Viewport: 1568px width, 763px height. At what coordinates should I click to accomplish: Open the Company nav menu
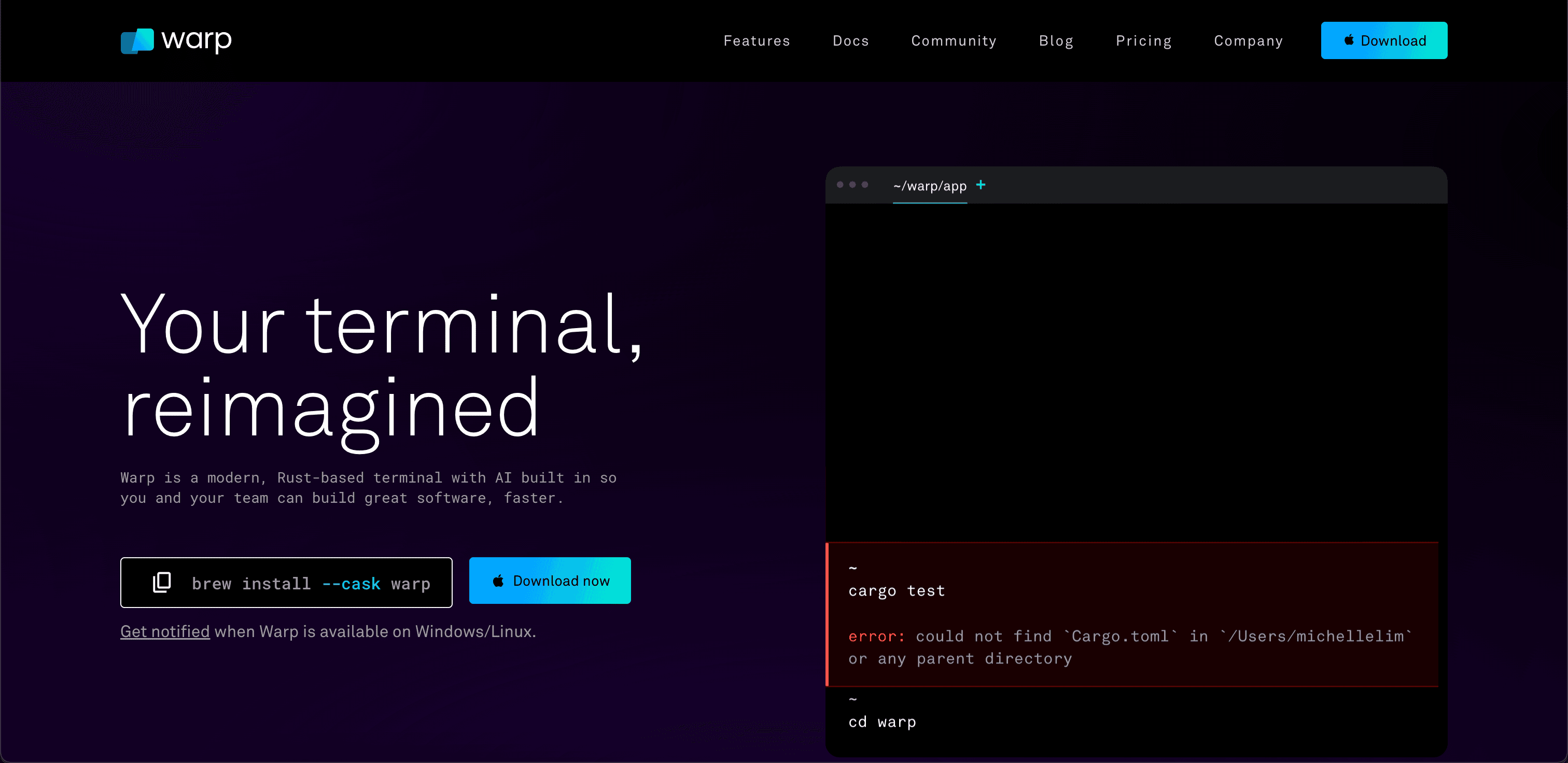[x=1248, y=41]
